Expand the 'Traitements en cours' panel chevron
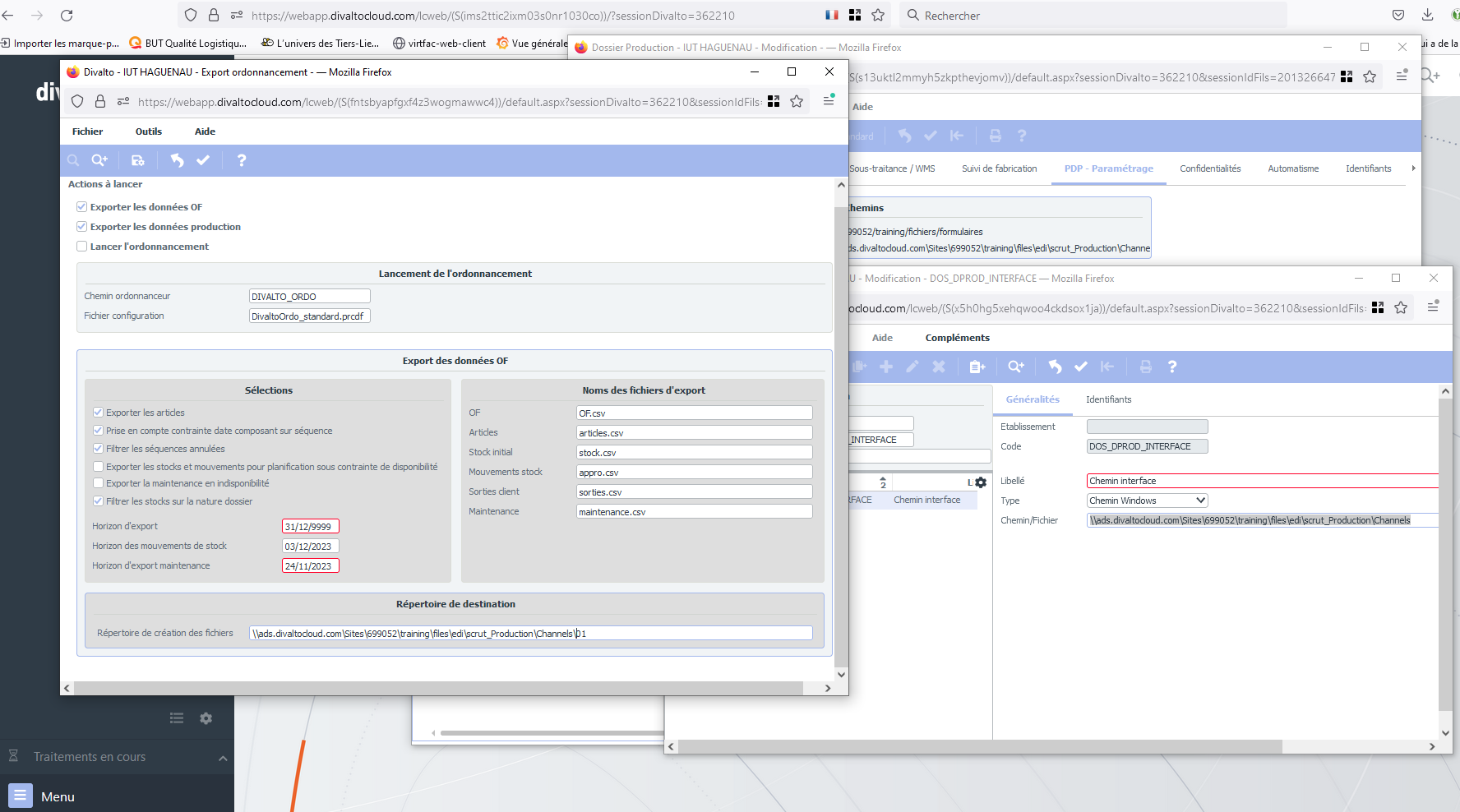Screen dimensions: 1460x812 pyautogui.click(x=223, y=758)
